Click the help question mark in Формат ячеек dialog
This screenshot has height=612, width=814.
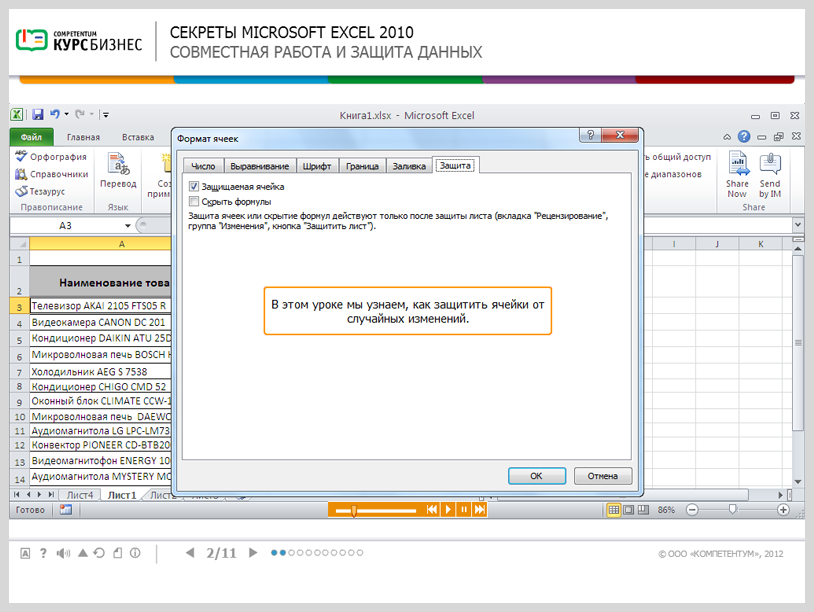590,135
